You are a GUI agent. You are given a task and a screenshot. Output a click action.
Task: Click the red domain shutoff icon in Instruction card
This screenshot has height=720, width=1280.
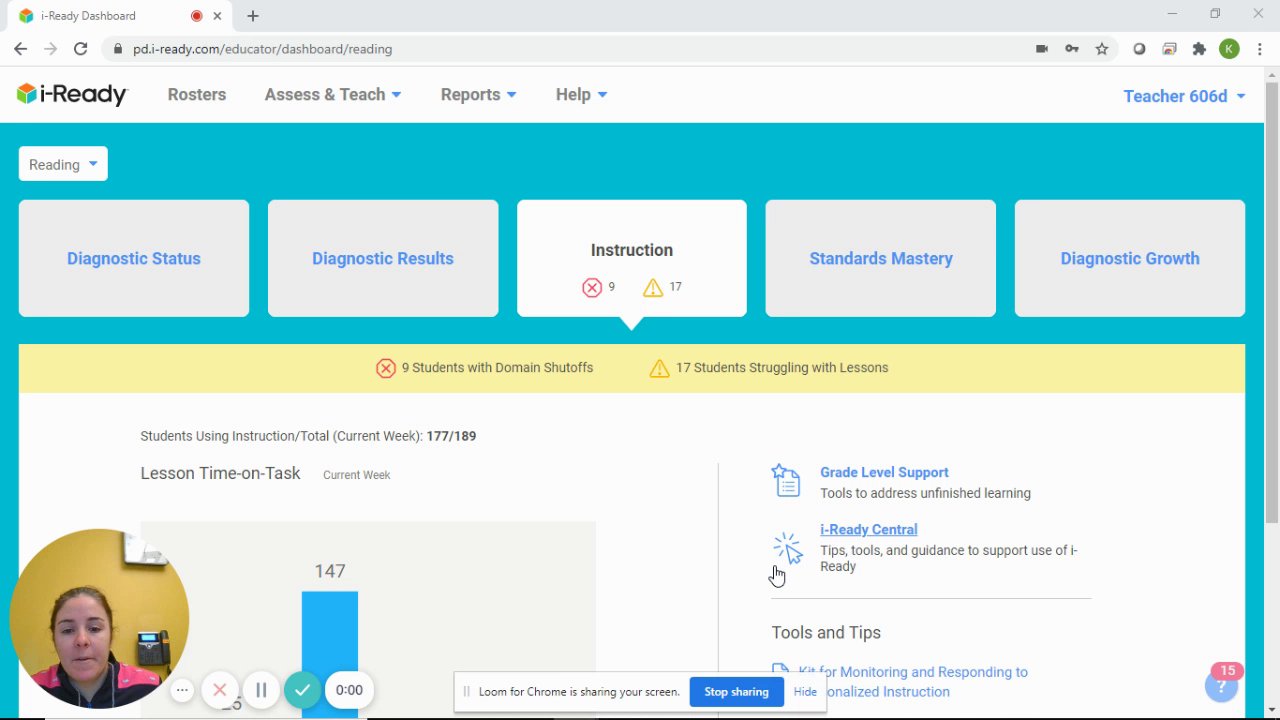(x=592, y=287)
